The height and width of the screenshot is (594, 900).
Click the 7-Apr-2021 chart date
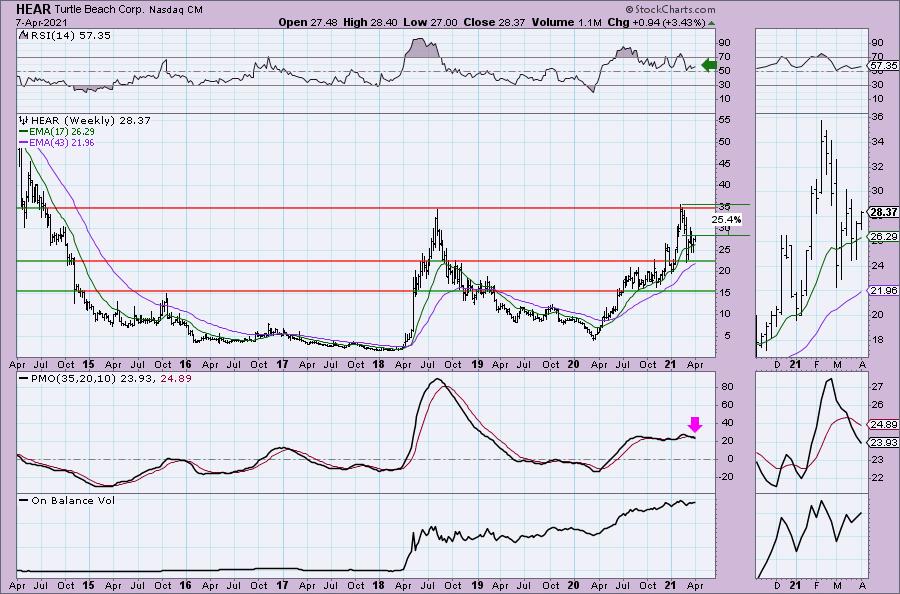click(42, 22)
